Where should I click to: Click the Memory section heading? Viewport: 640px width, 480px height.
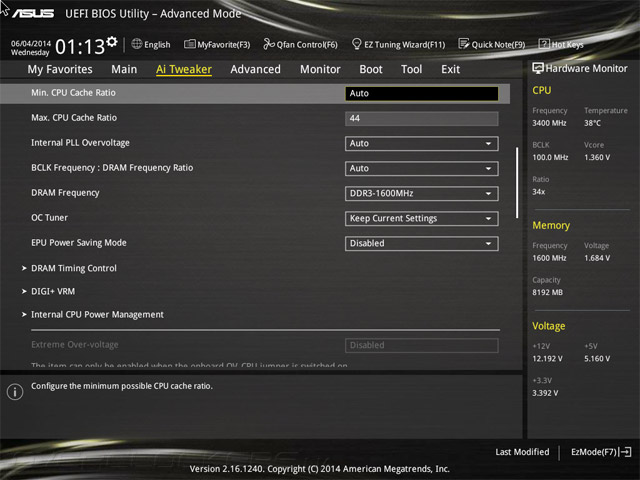(x=551, y=225)
